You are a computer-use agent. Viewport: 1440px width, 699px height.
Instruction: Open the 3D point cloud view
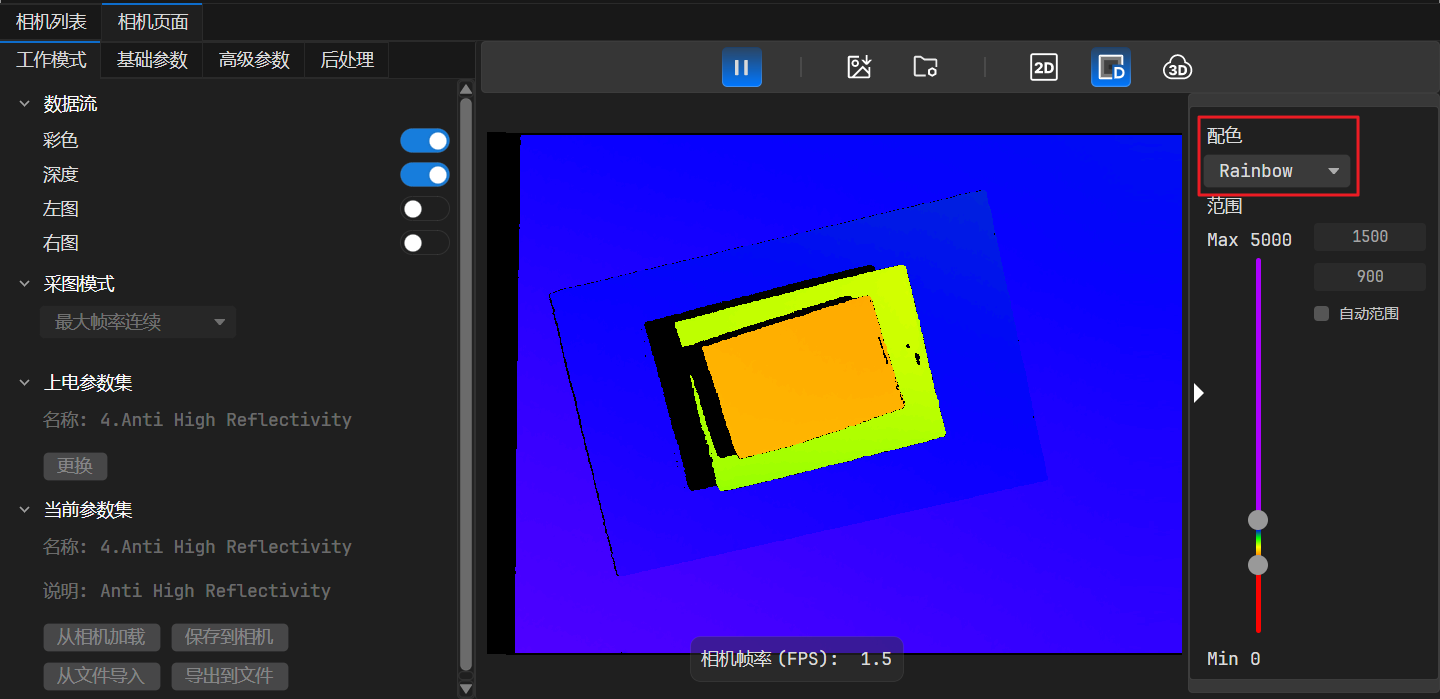tap(1177, 68)
